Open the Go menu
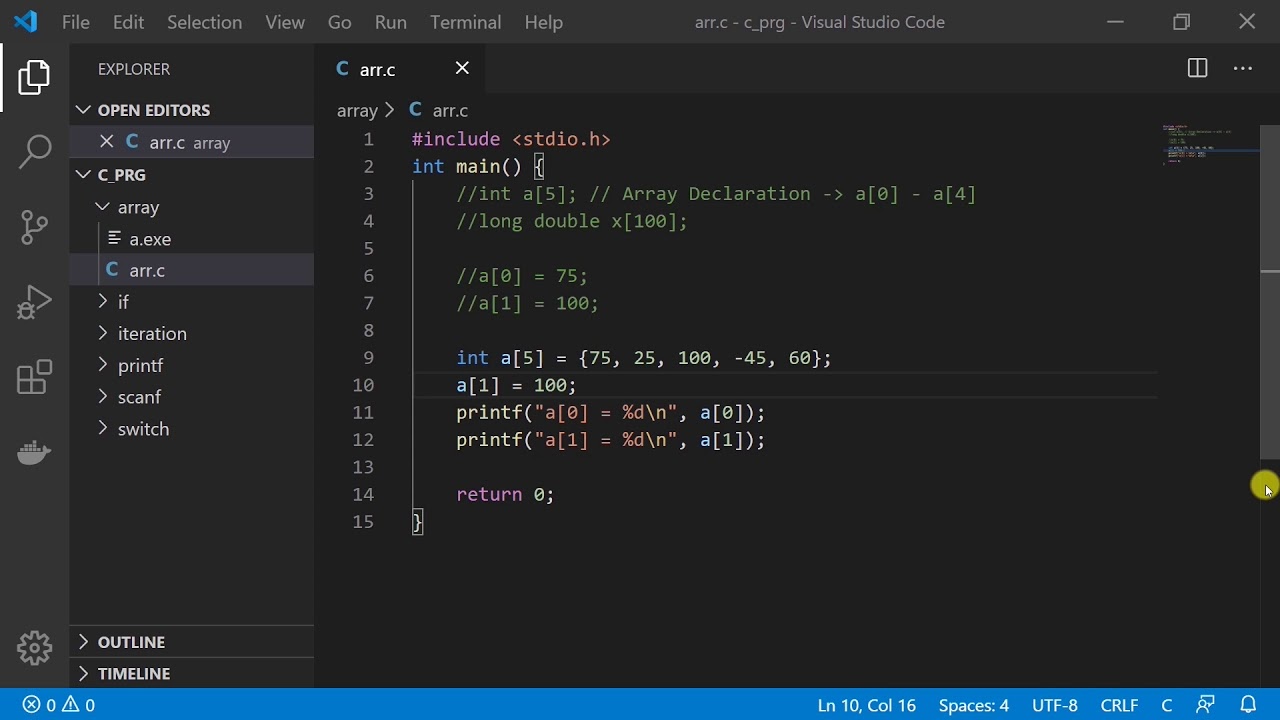The width and height of the screenshot is (1280, 720). click(x=340, y=22)
